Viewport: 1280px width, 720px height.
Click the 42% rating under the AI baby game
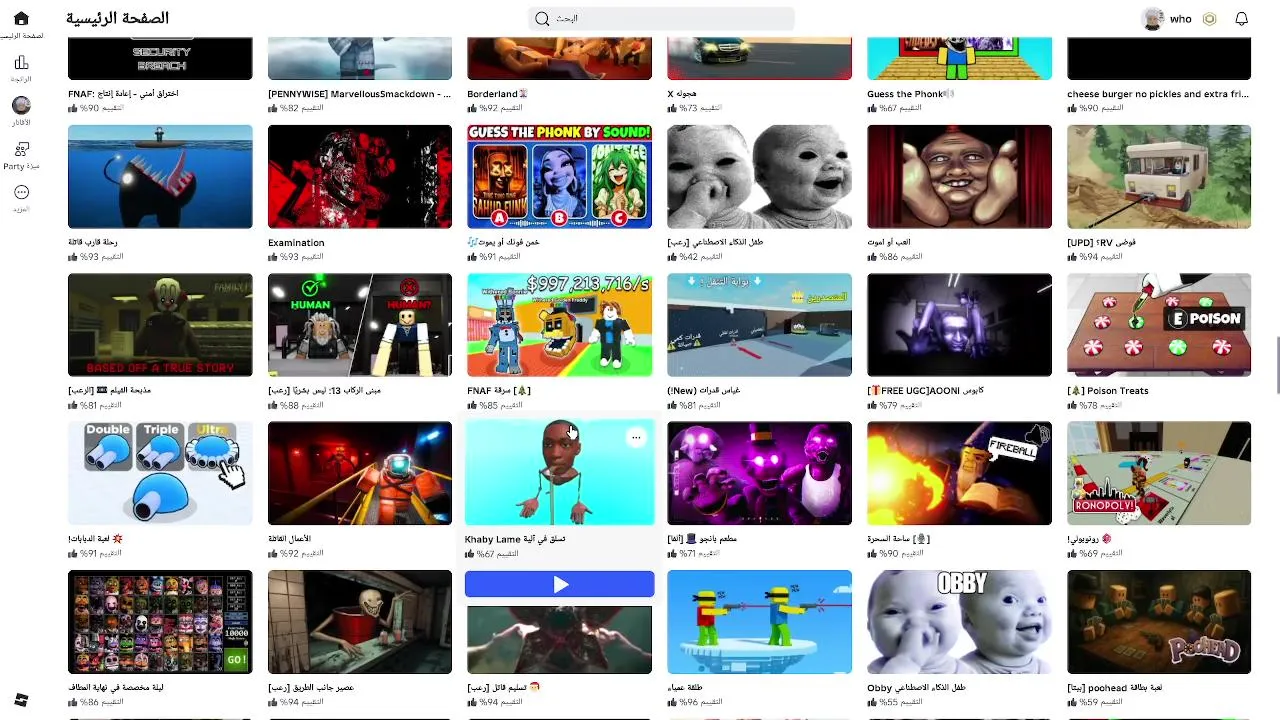tap(695, 257)
